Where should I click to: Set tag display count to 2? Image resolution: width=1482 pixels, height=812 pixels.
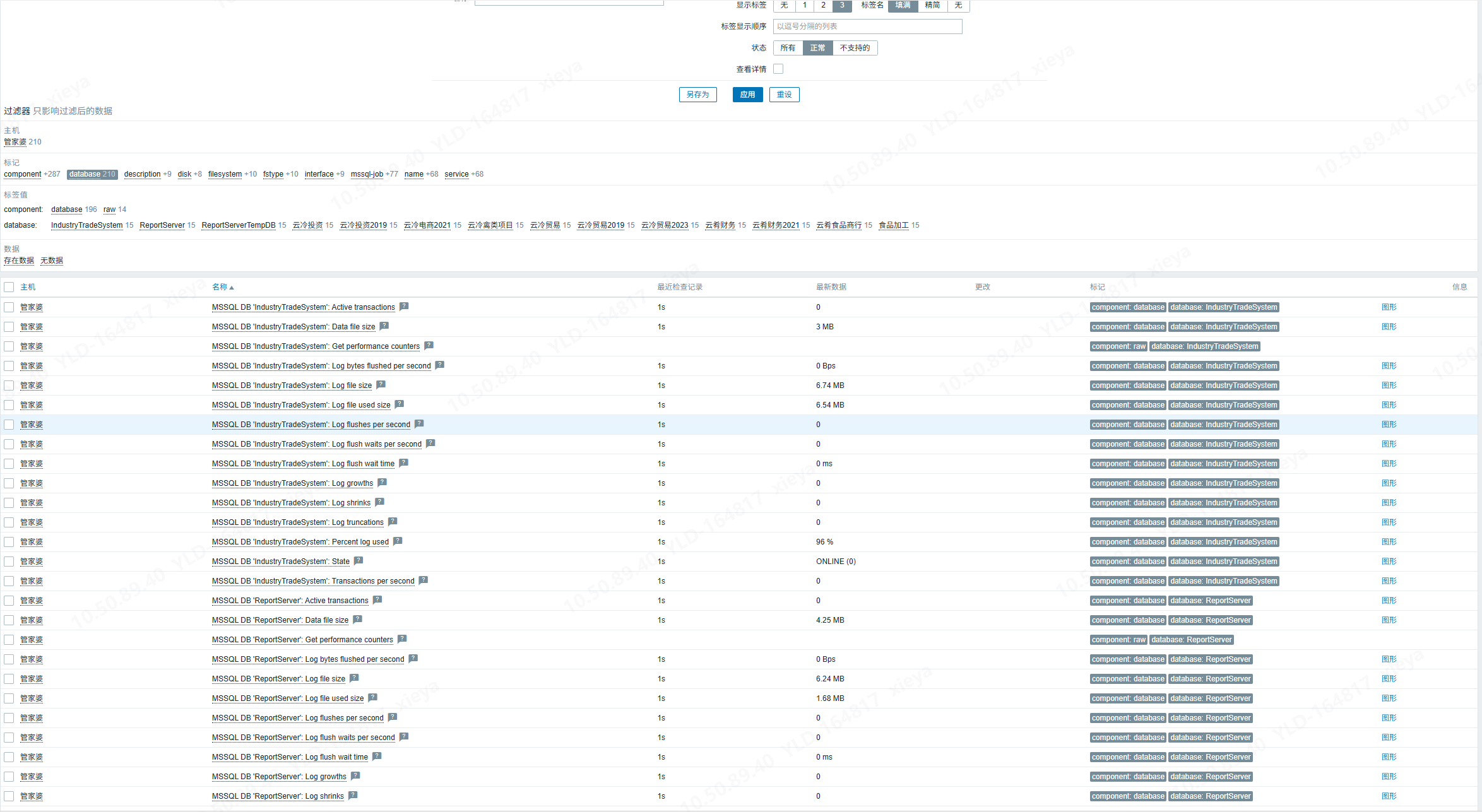[x=823, y=5]
